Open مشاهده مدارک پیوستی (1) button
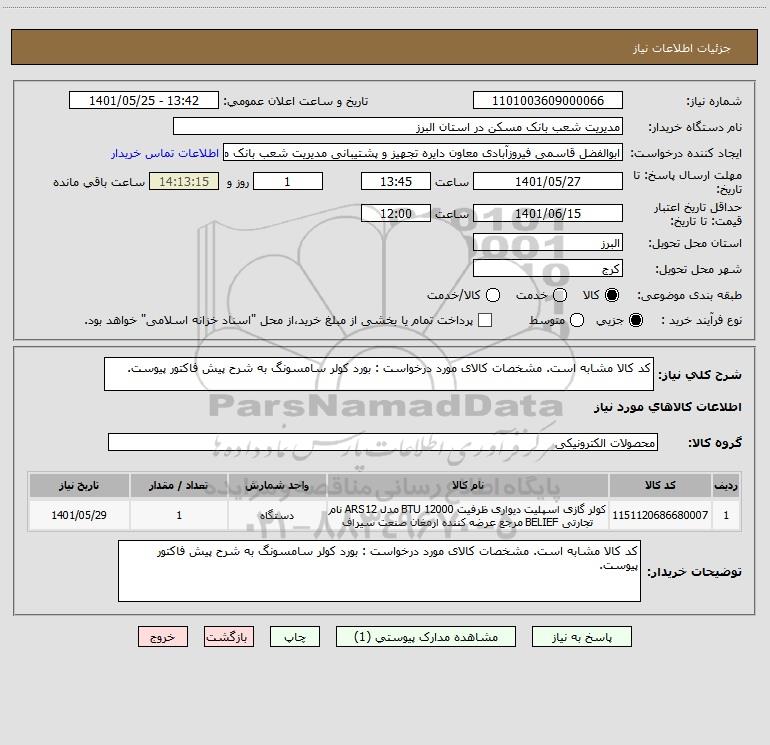Image resolution: width=770 pixels, height=745 pixels. tap(426, 637)
